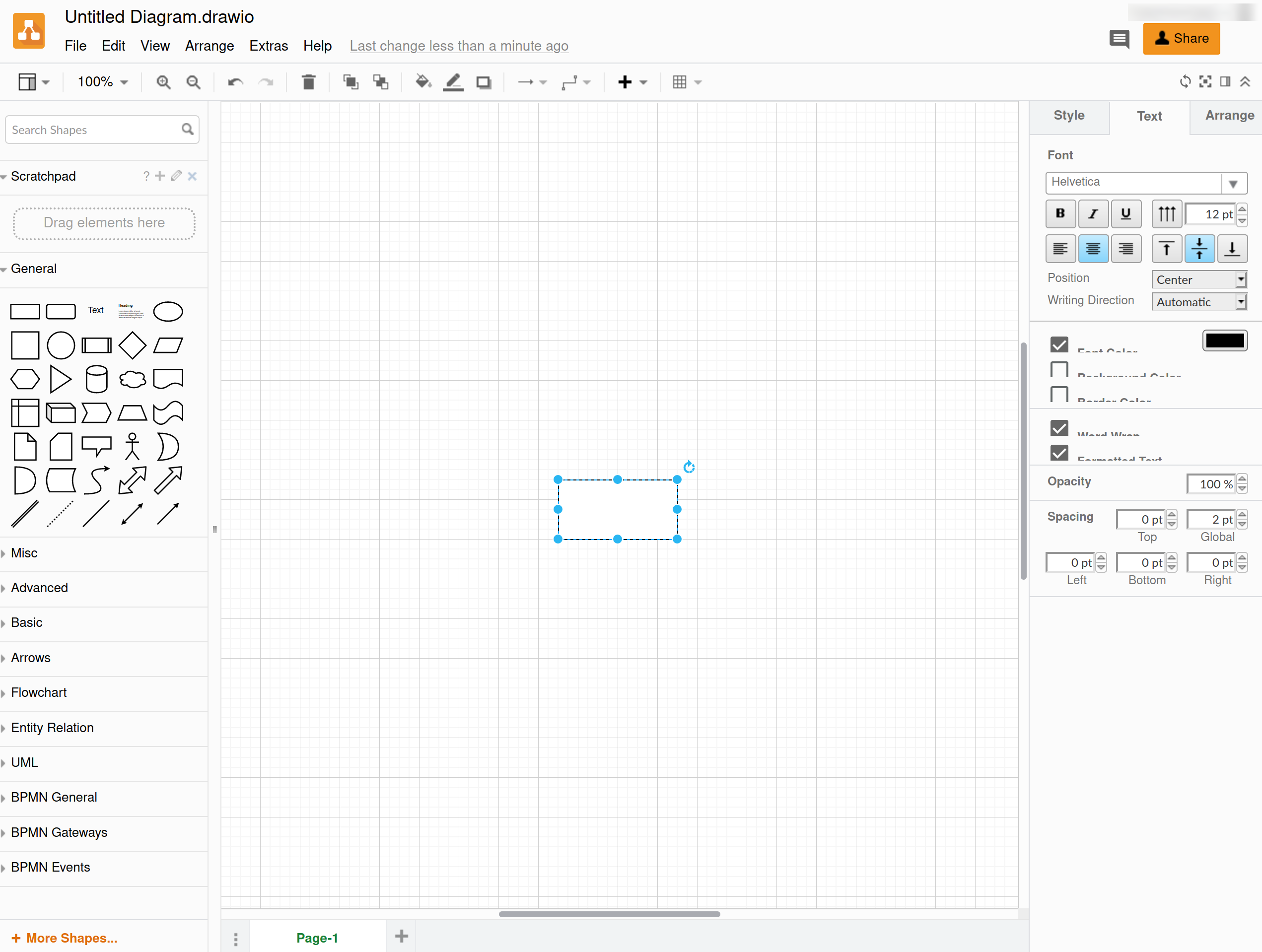The image size is (1262, 952).
Task: Edit scratchpad with the pencil icon
Action: click(176, 176)
